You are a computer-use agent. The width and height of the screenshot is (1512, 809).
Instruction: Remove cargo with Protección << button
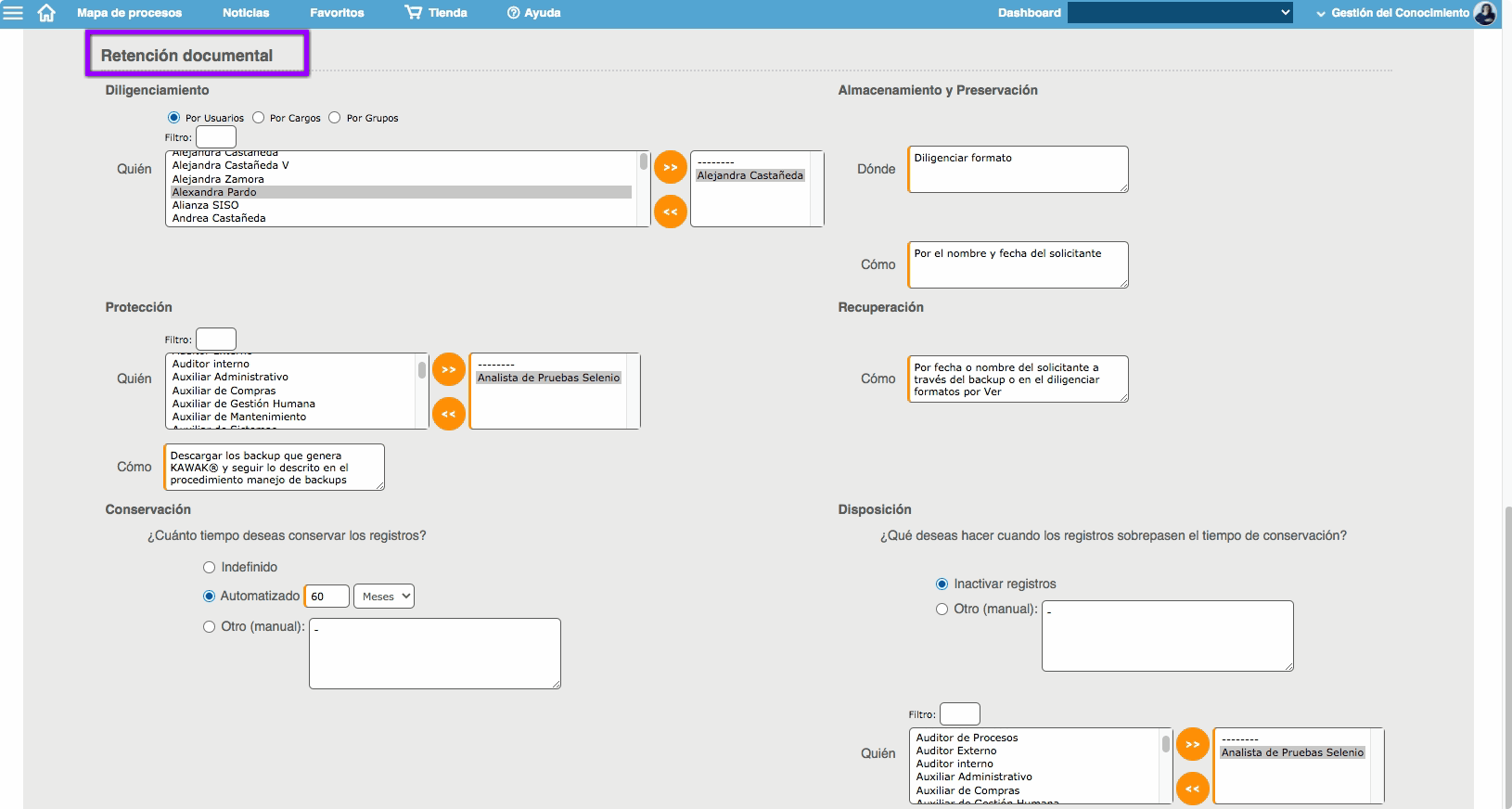449,414
